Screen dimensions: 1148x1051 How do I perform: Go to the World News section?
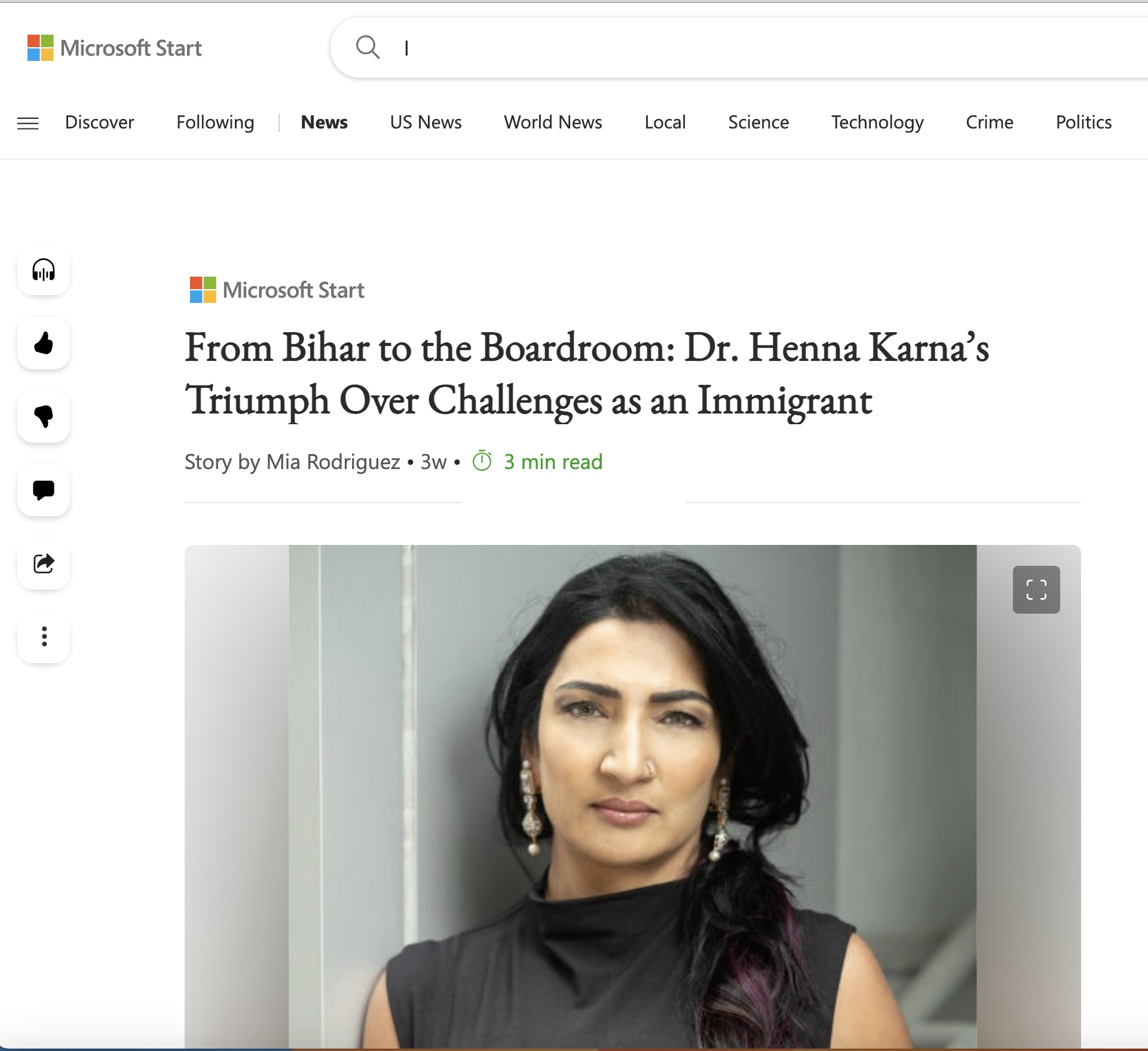(553, 122)
